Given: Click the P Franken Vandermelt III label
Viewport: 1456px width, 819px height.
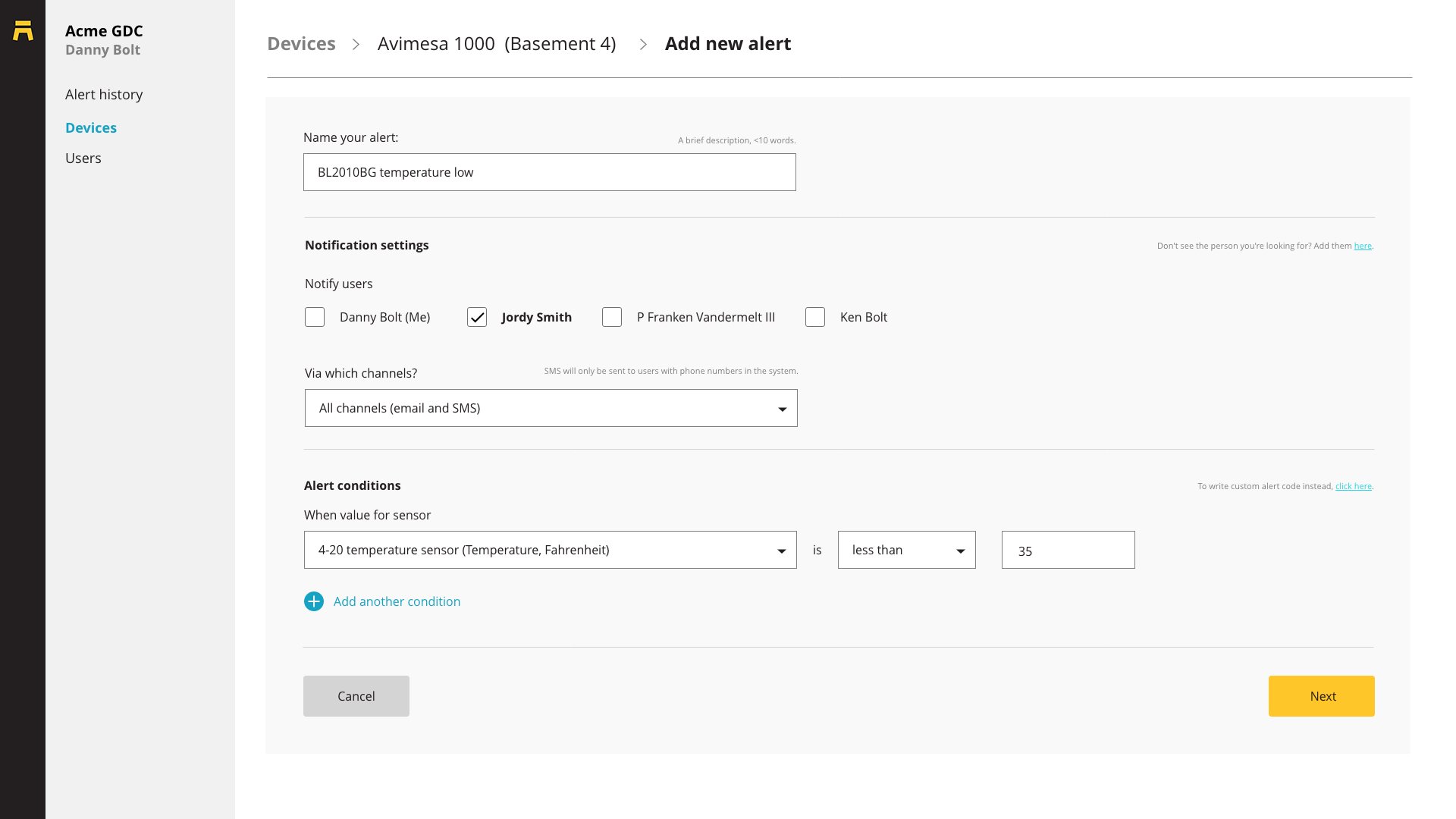Looking at the screenshot, I should [x=706, y=317].
